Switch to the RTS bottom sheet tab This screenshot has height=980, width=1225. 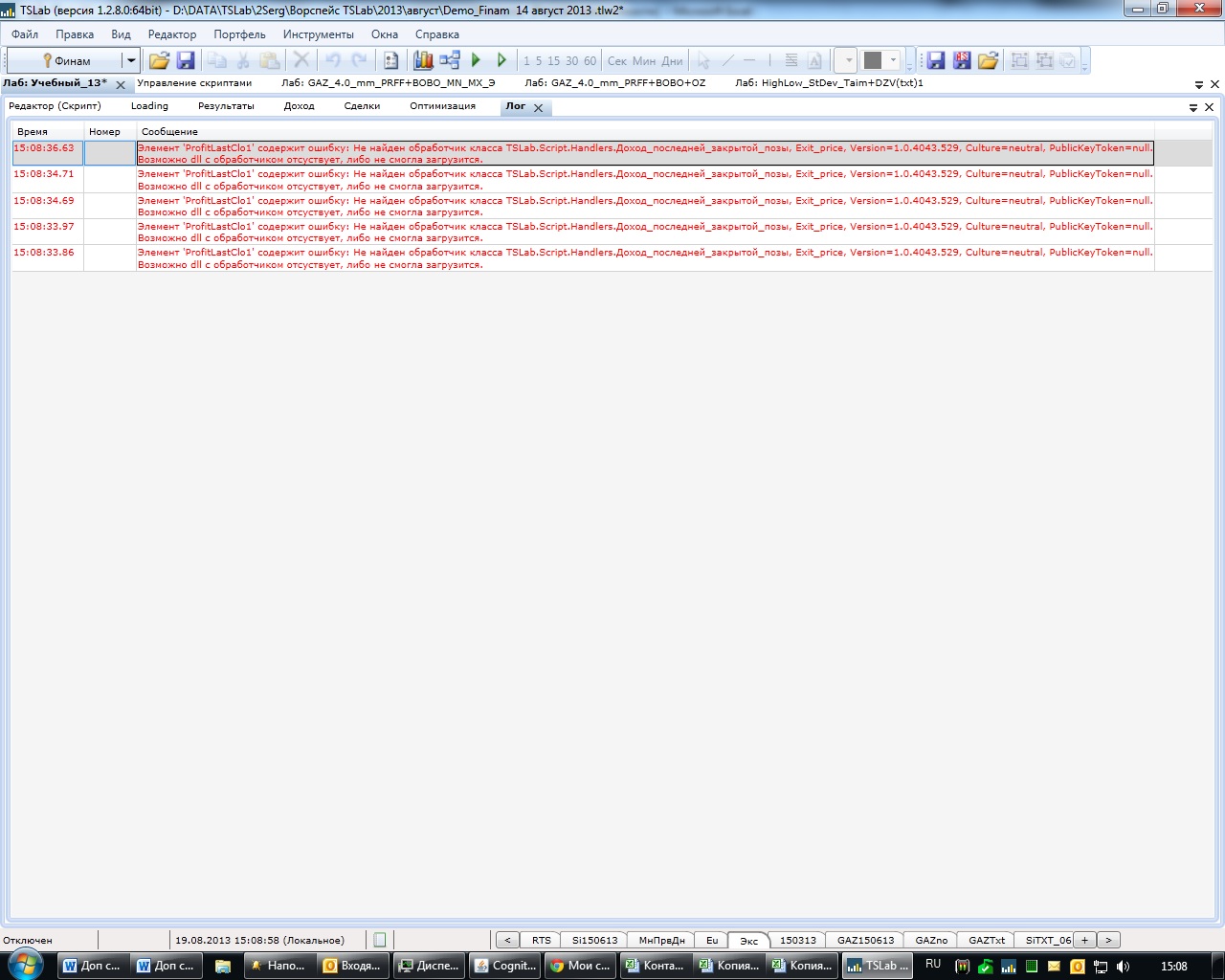point(542,940)
